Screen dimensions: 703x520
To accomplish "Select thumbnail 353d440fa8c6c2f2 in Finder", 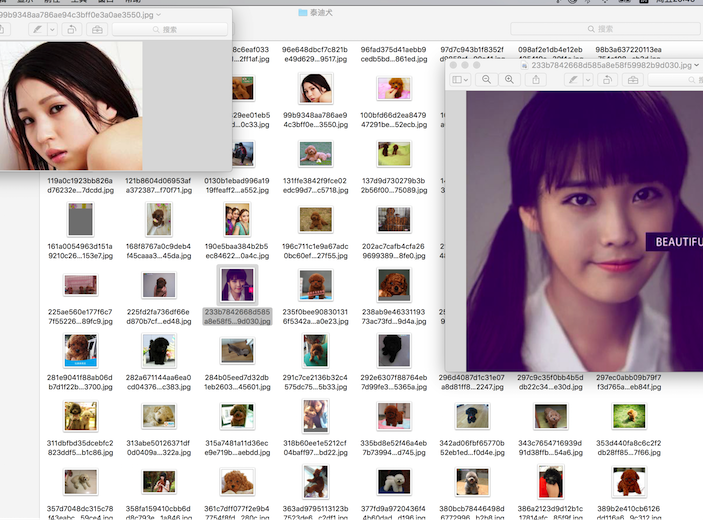I will (629, 416).
